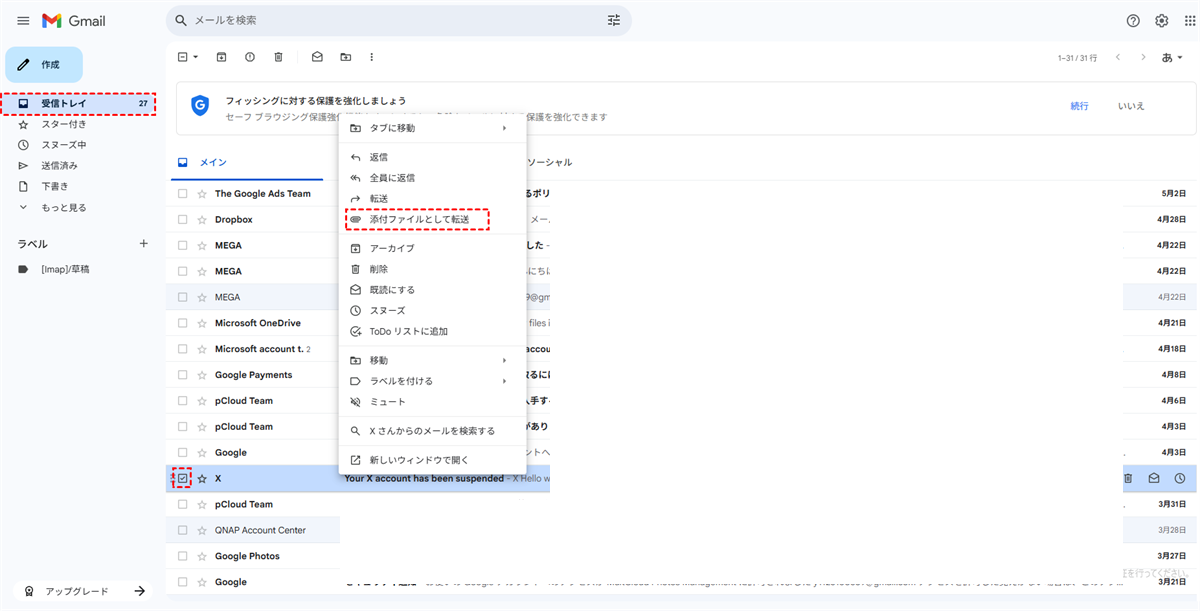Screen dimensions: 1200x611
Task: Click the toolbar mark-as-read envelope icon
Action: pos(317,57)
